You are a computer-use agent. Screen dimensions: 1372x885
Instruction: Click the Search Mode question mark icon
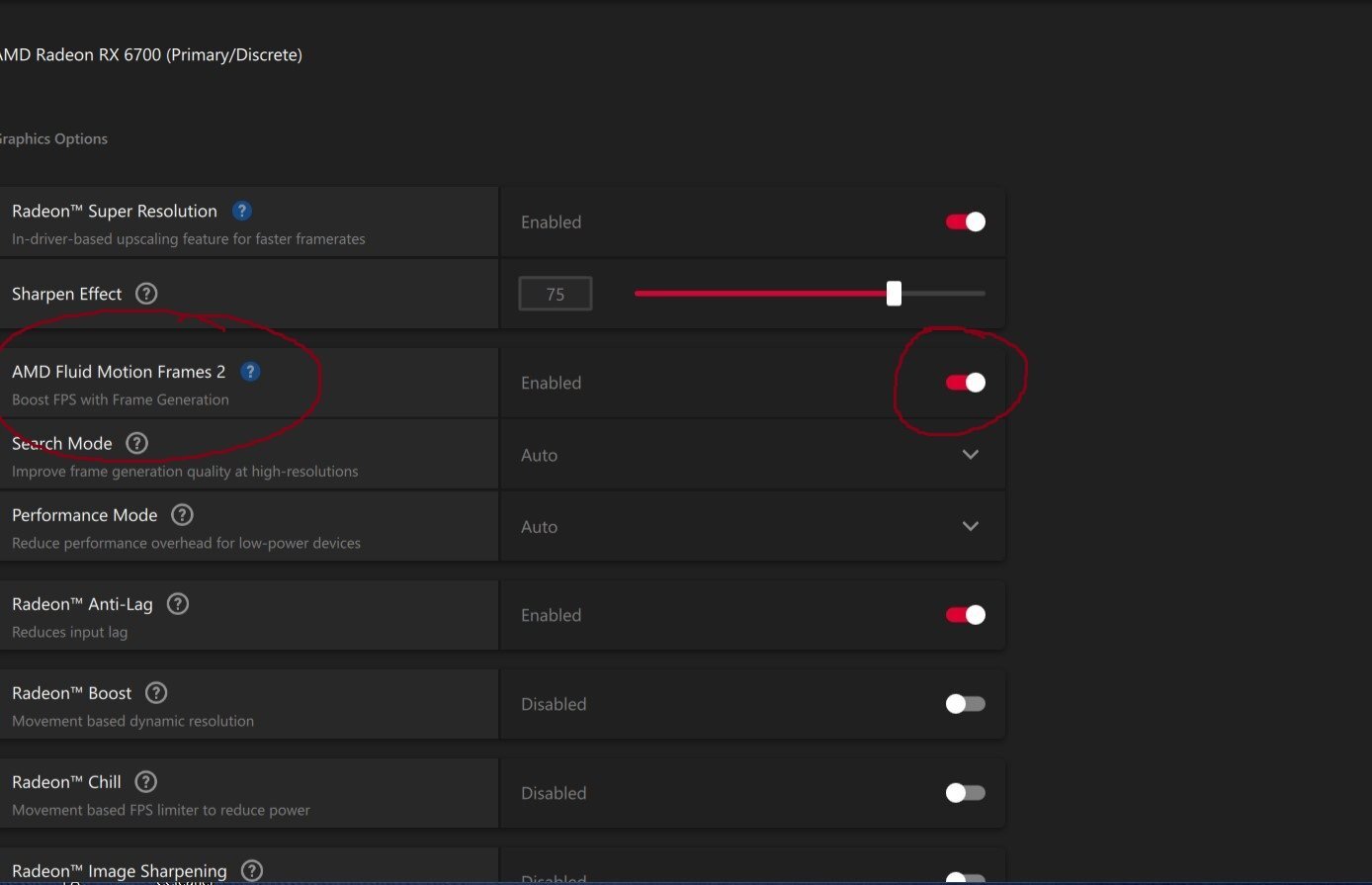coord(137,443)
